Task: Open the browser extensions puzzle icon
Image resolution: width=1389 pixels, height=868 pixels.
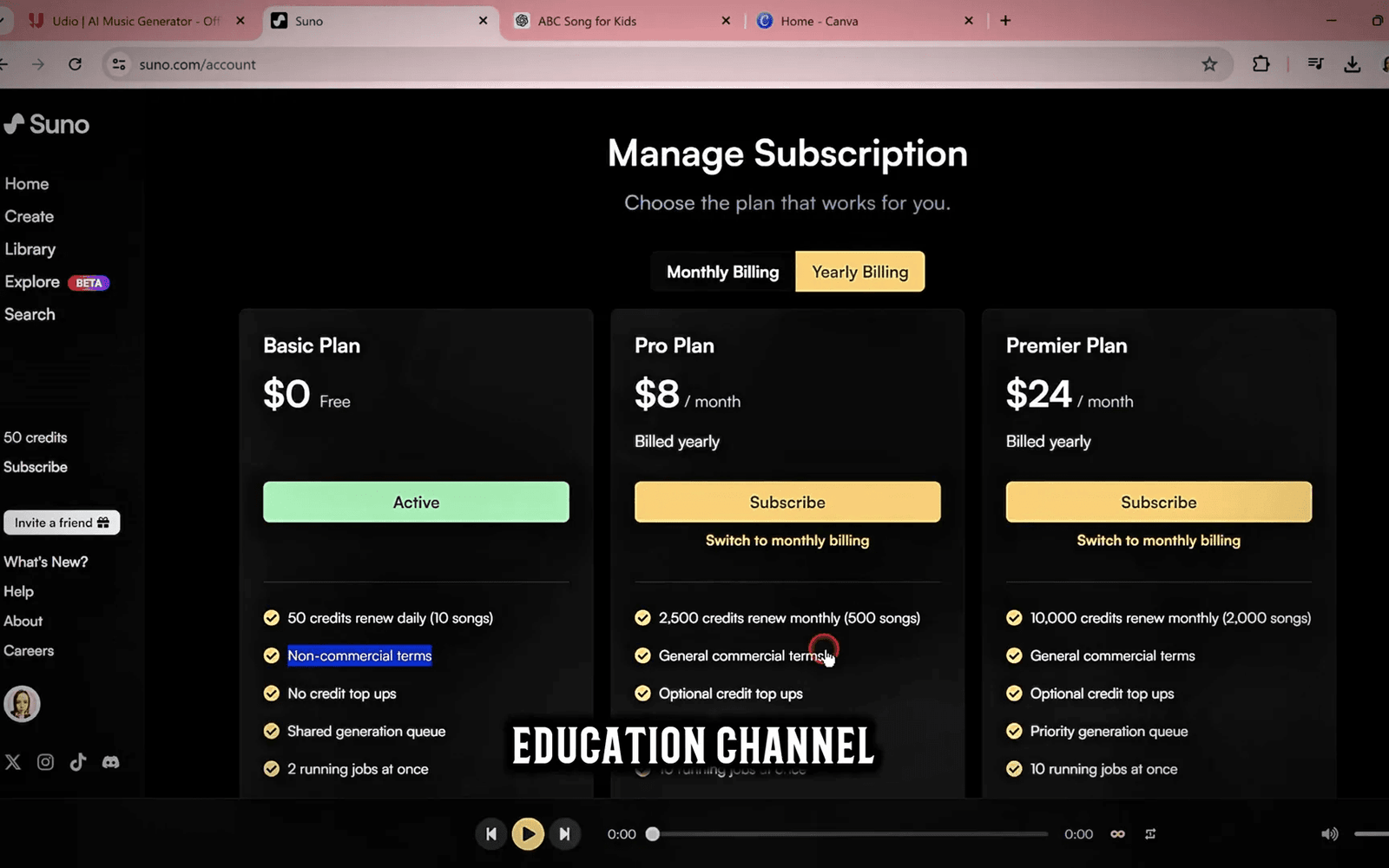Action: coord(1261,63)
